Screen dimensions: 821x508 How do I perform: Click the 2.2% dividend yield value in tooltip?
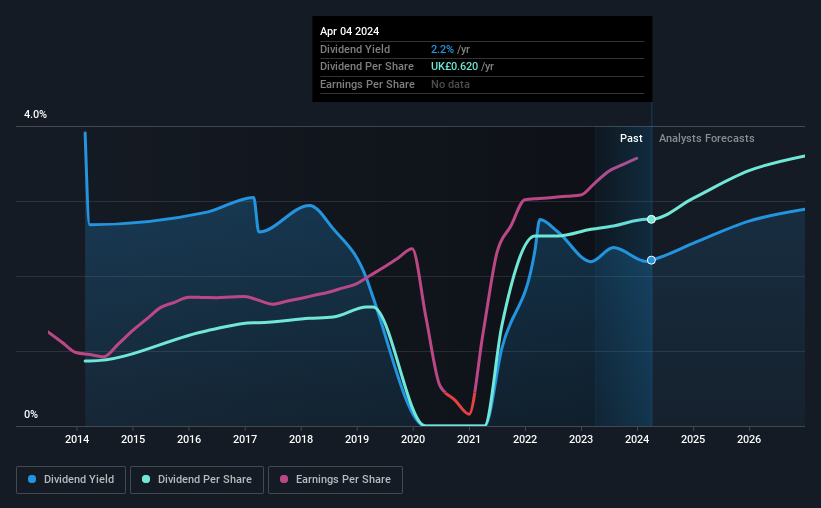point(442,49)
